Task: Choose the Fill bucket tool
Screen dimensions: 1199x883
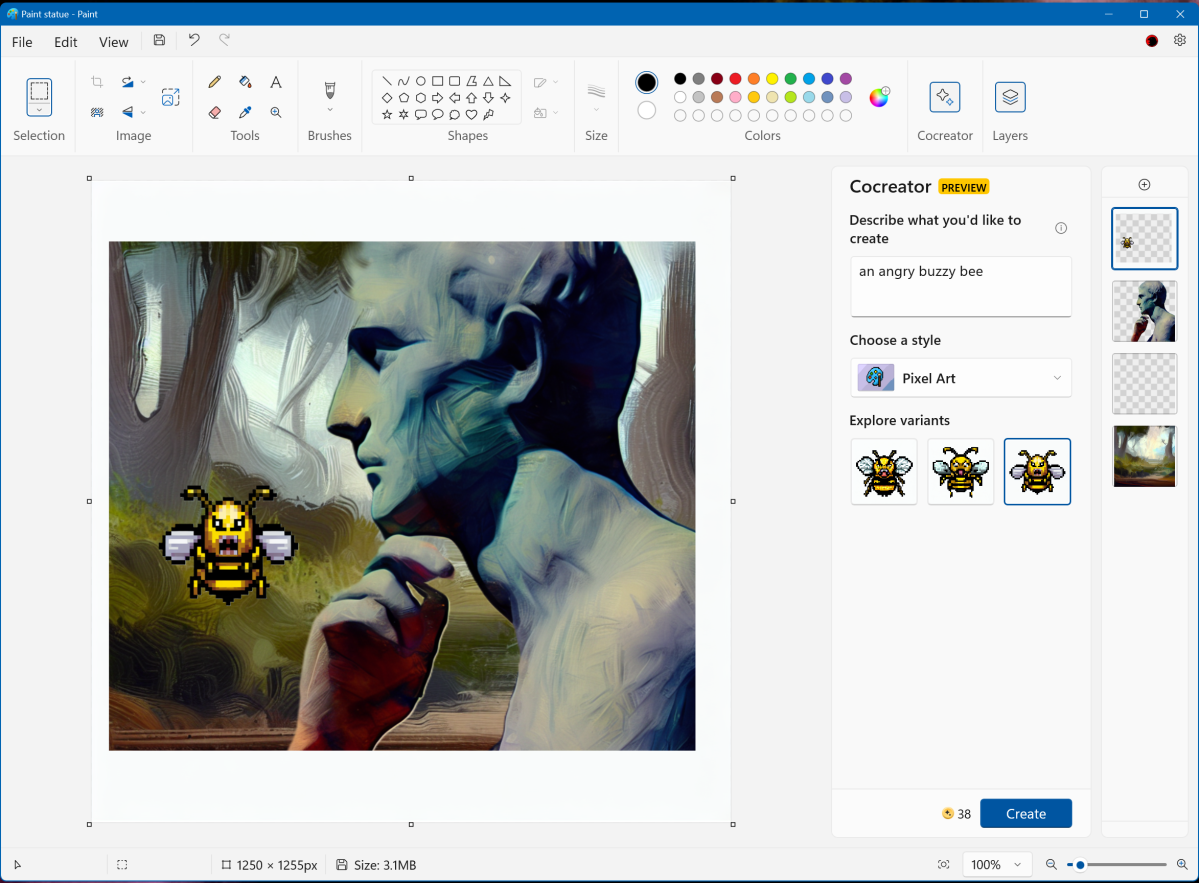Action: (x=245, y=82)
